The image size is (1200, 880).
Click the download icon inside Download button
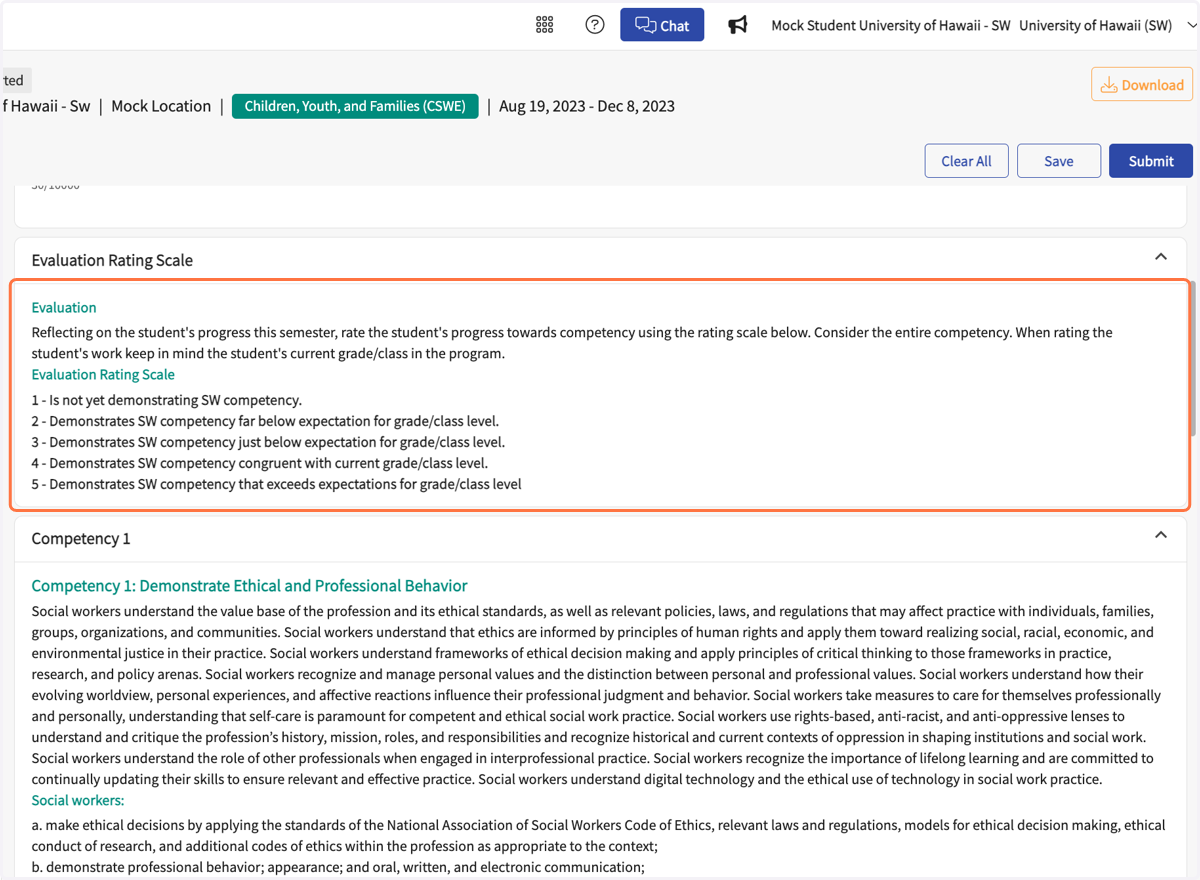click(x=1108, y=85)
